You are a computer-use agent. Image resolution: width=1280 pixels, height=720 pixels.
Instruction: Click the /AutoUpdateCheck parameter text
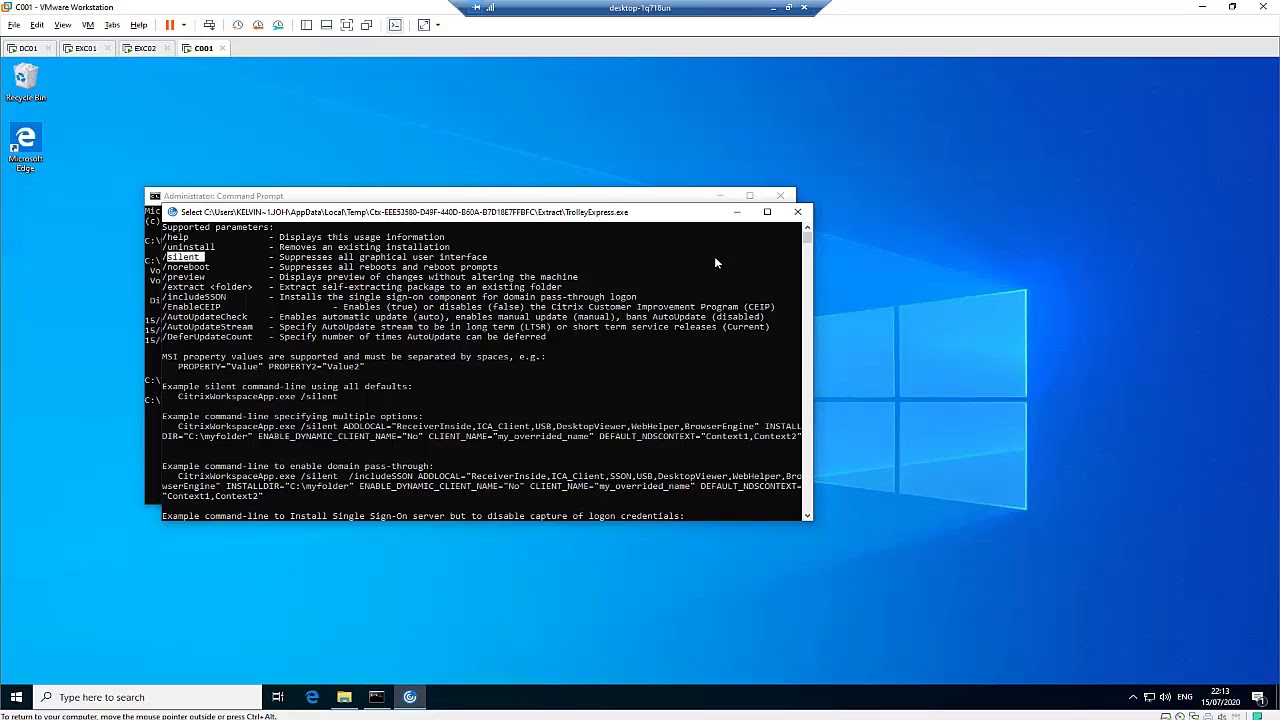205,317
